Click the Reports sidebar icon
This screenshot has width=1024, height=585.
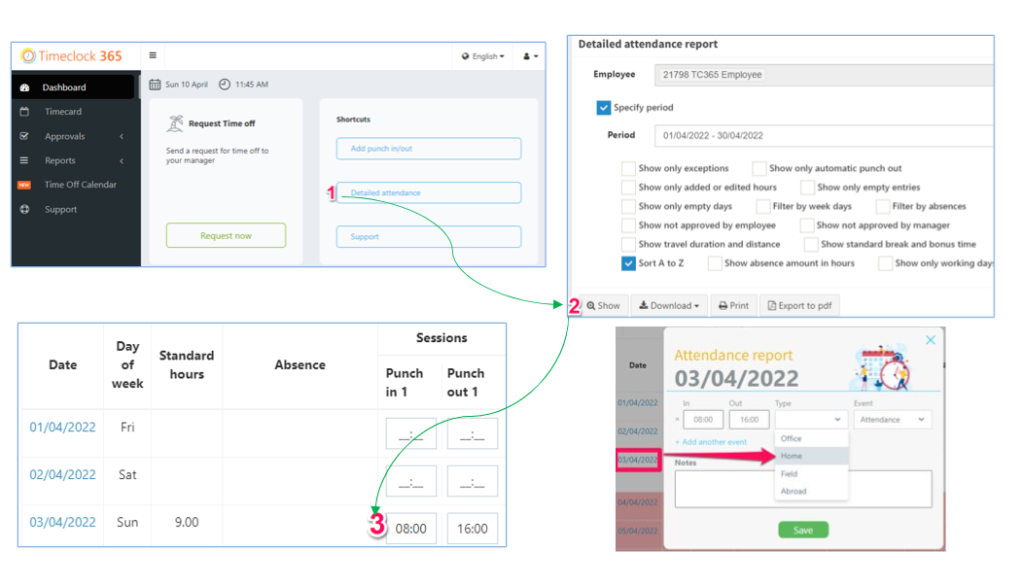(25, 160)
